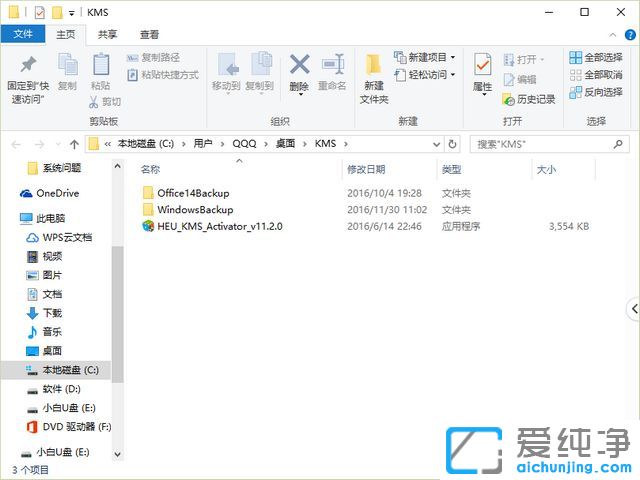This screenshot has width=640, height=480.
Task: Select HEU_KMS_Activator_v11.2.0 file
Action: [x=212, y=226]
